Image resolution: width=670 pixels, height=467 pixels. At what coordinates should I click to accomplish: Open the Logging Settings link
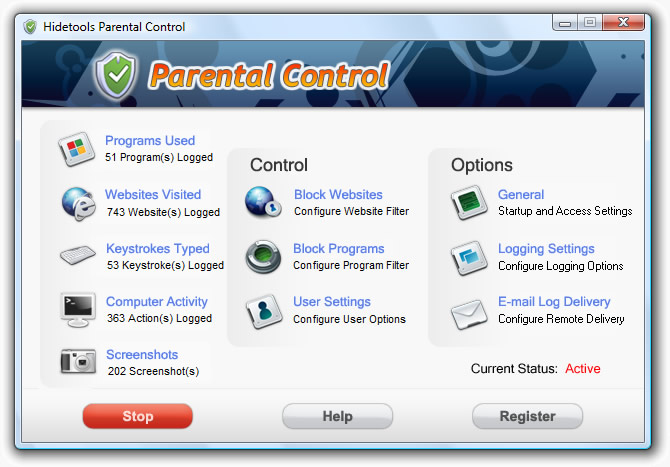pos(546,249)
